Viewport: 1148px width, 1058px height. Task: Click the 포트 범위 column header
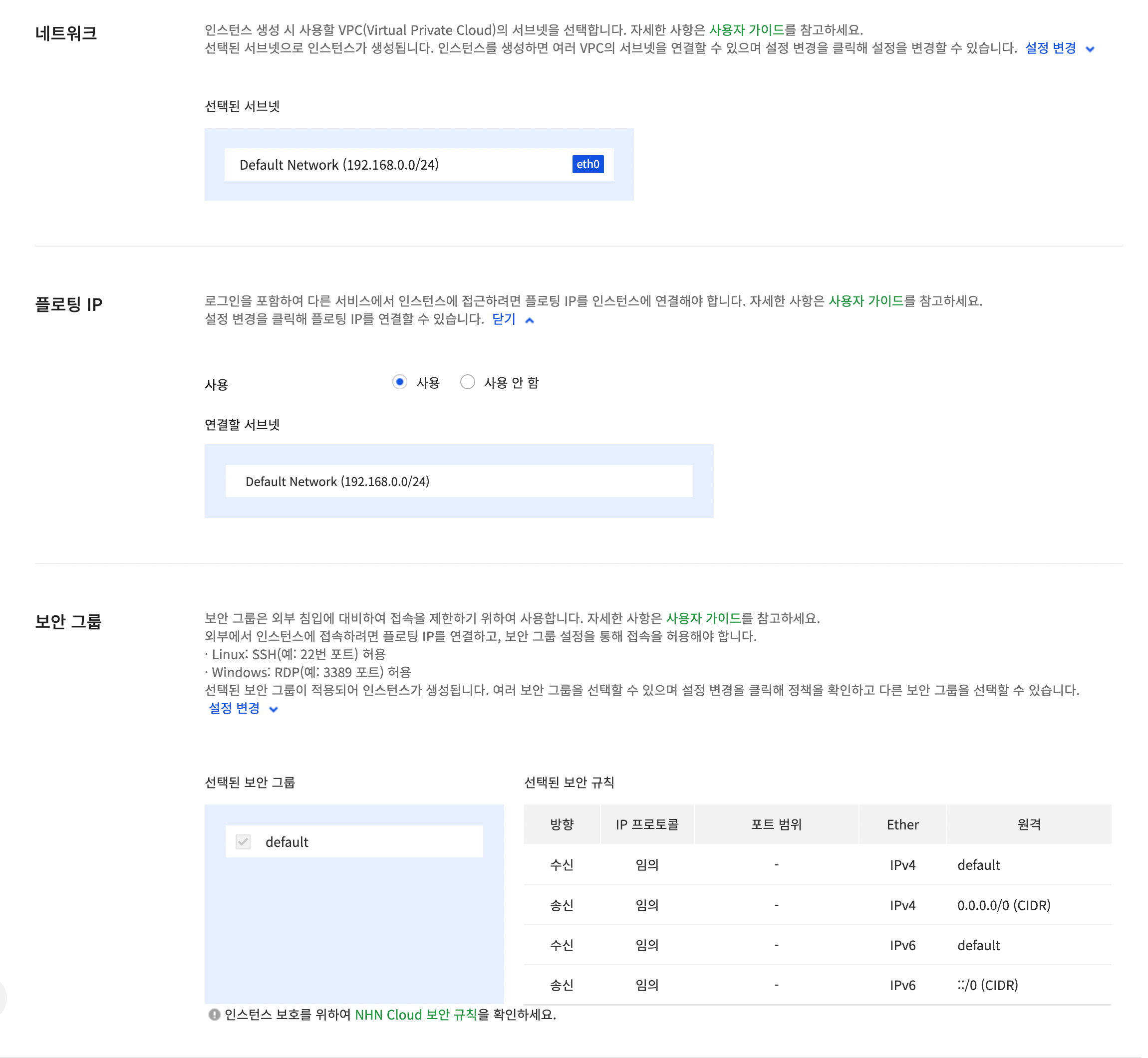(x=776, y=824)
